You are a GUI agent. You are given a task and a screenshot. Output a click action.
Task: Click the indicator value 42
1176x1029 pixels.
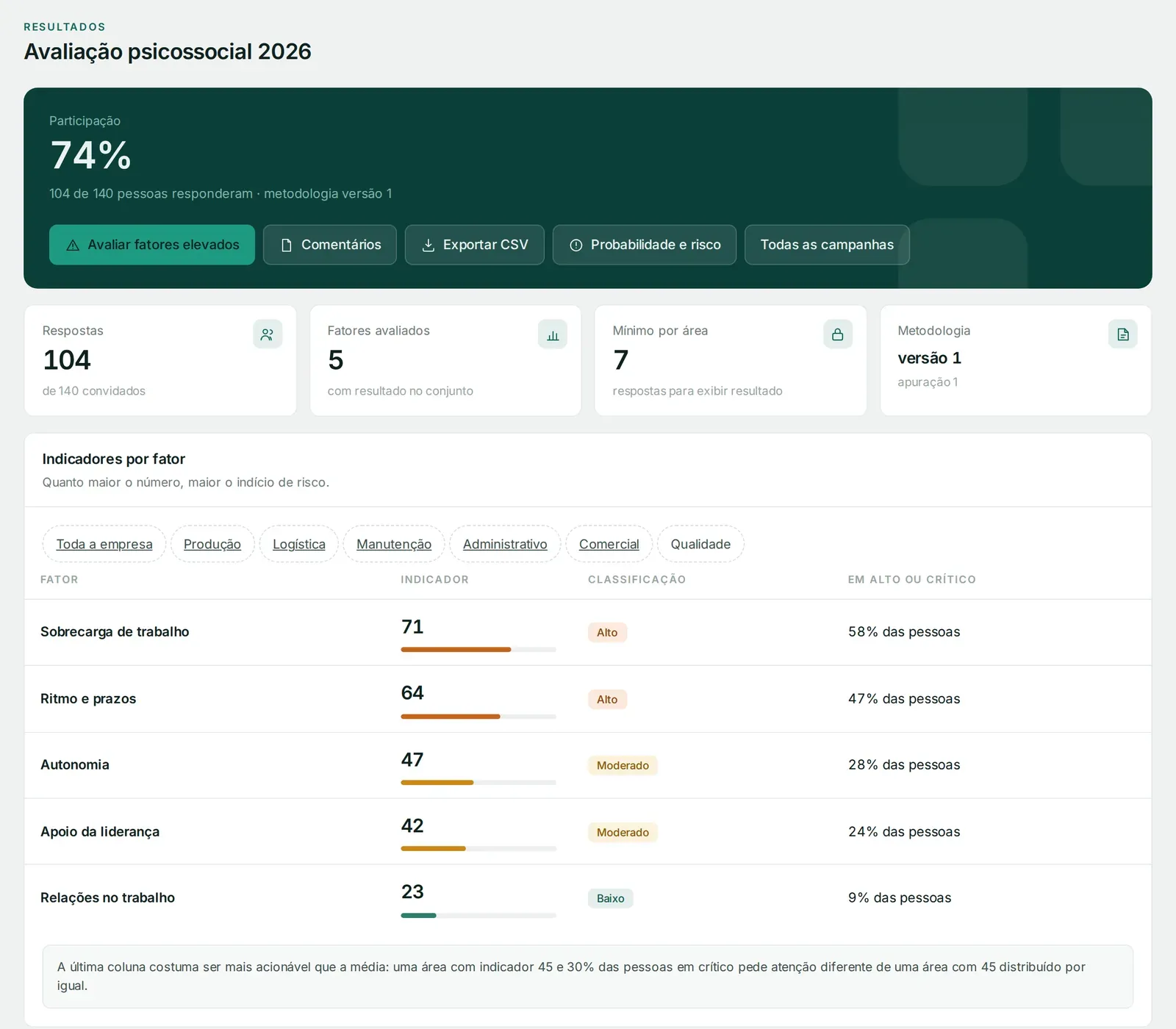412,826
